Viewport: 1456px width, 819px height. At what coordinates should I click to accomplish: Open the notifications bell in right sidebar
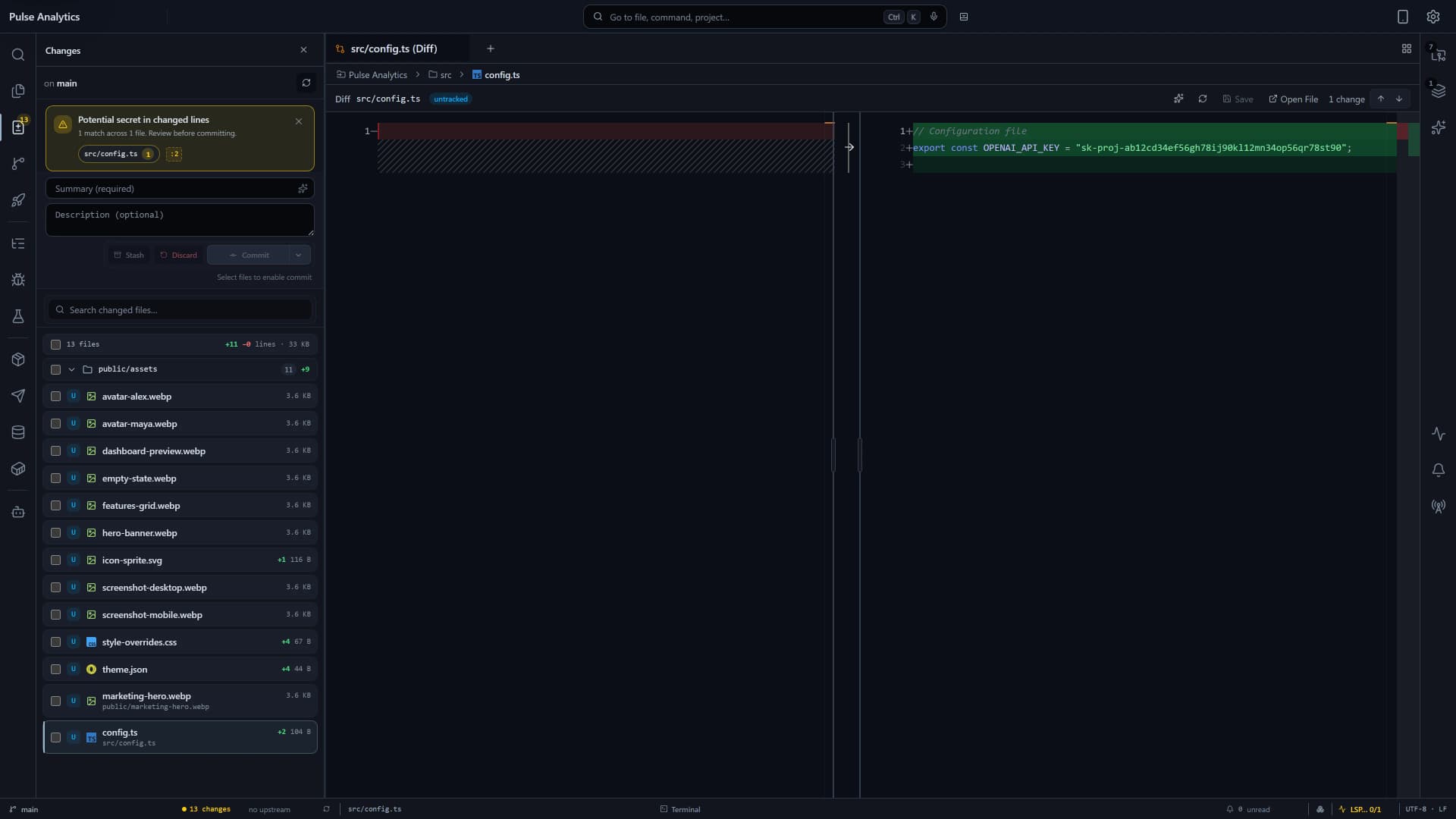1439,470
